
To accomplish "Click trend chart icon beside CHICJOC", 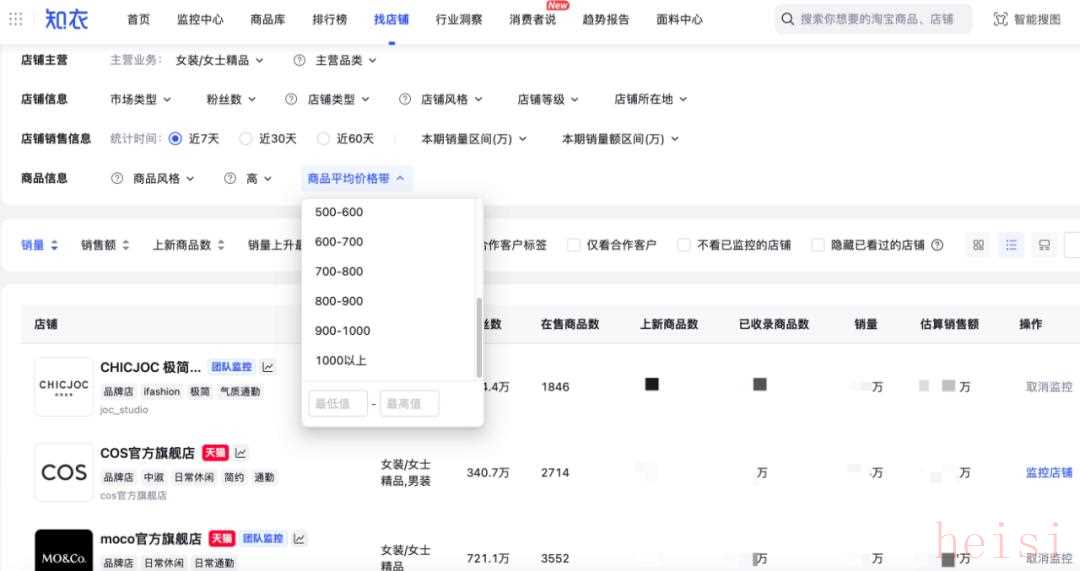I will pyautogui.click(x=268, y=367).
